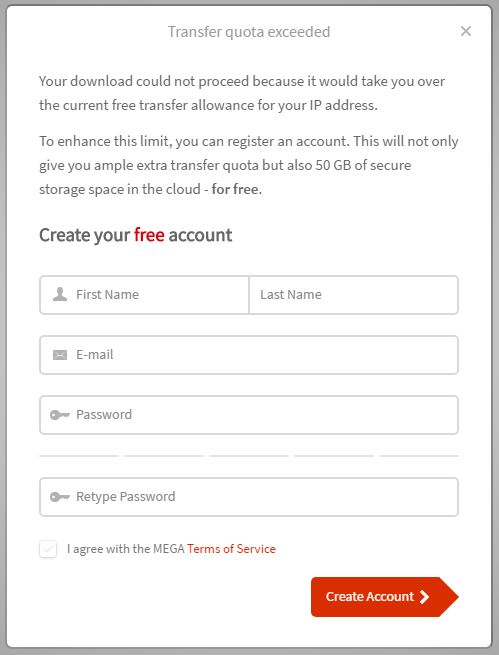
Task: Tick the agree with MEGA terms checkbox
Action: point(48,549)
